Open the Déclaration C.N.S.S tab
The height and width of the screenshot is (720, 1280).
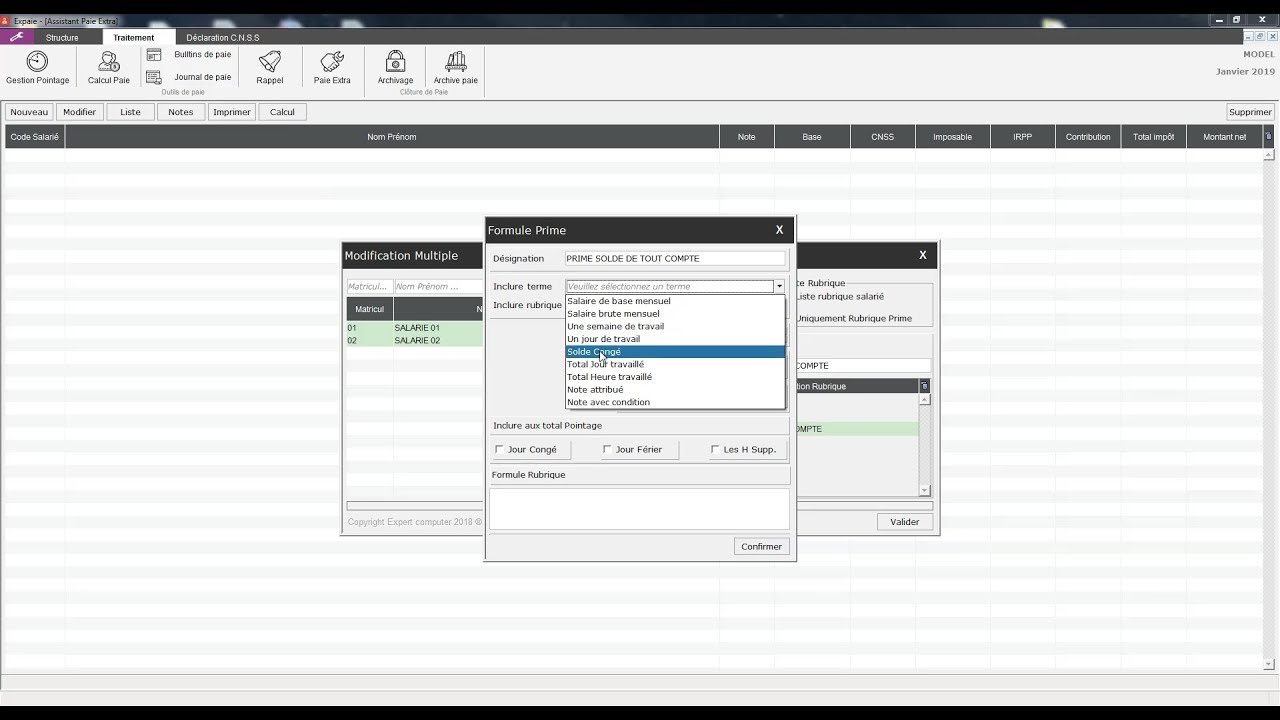click(x=223, y=38)
